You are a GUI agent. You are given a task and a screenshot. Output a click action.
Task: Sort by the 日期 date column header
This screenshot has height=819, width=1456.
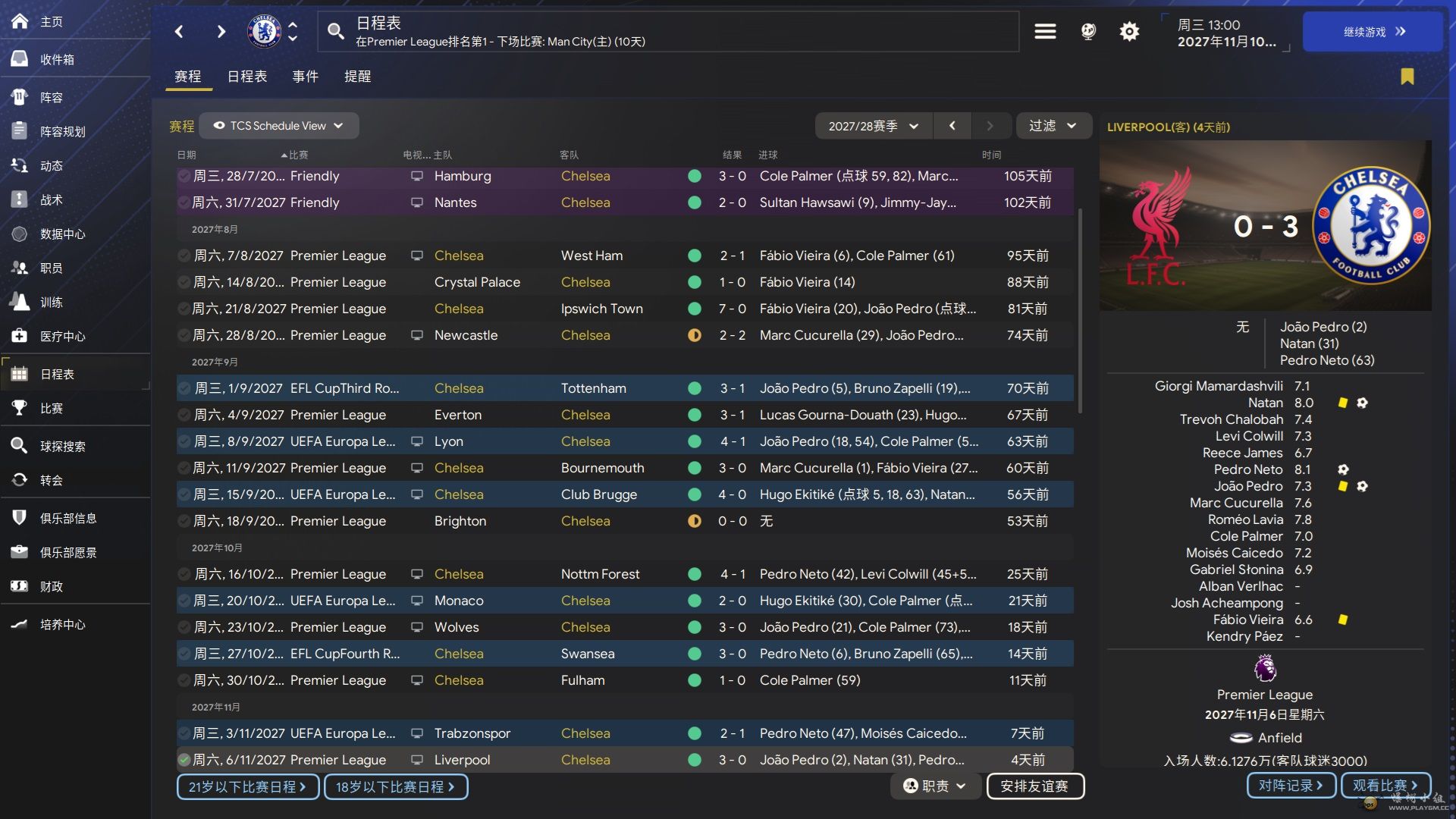coord(187,155)
